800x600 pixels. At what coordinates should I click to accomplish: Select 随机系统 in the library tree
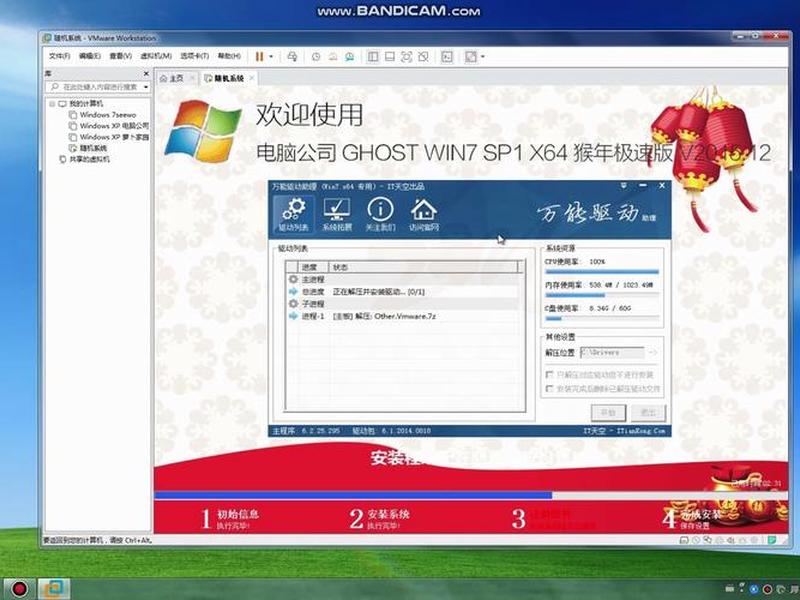pos(93,148)
